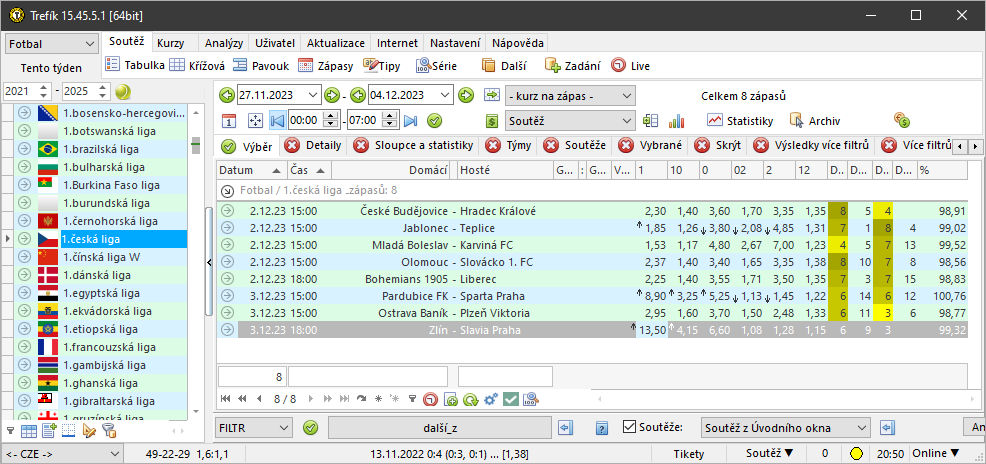Click the bar chart icon beside Soutěž dropdown
Screen dimensions: 986x464
click(676, 120)
